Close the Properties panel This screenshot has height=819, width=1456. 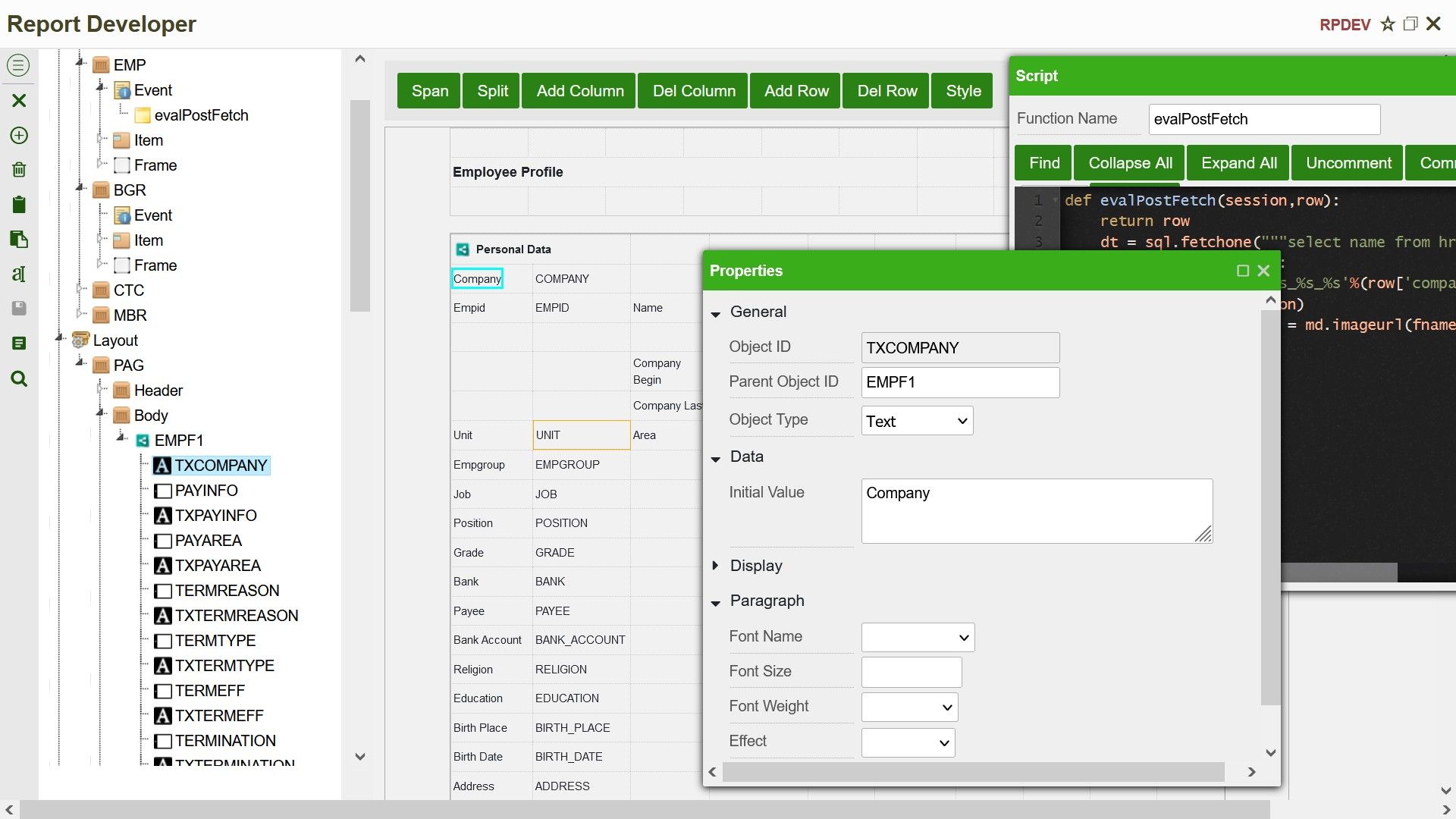tap(1263, 271)
